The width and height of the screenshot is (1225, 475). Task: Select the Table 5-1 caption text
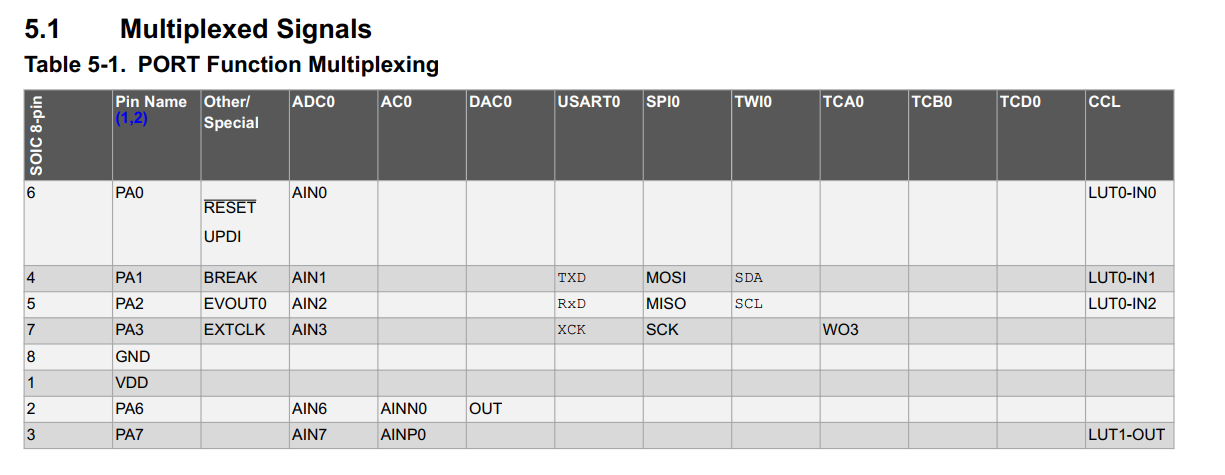[231, 66]
